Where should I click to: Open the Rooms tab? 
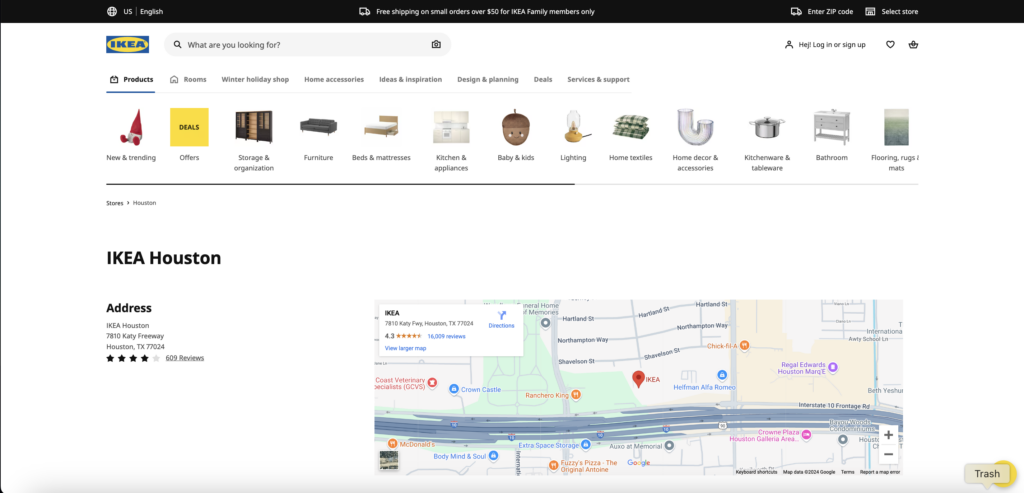coord(188,80)
